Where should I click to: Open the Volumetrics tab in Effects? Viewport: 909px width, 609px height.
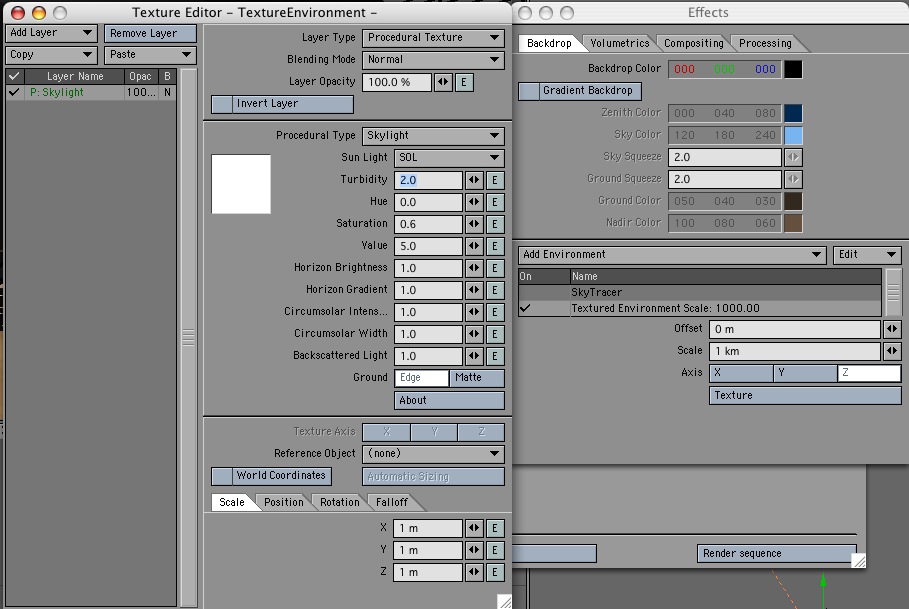620,43
